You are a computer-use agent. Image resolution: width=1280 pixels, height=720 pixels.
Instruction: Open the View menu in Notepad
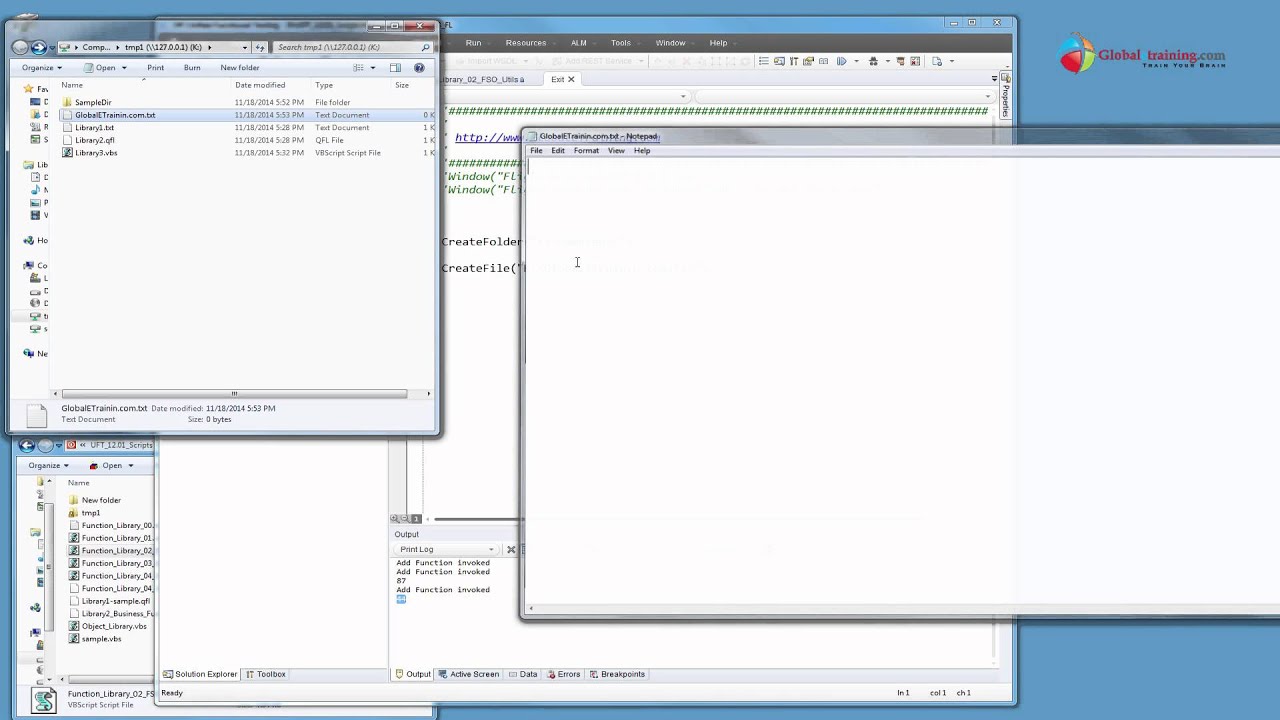[616, 151]
